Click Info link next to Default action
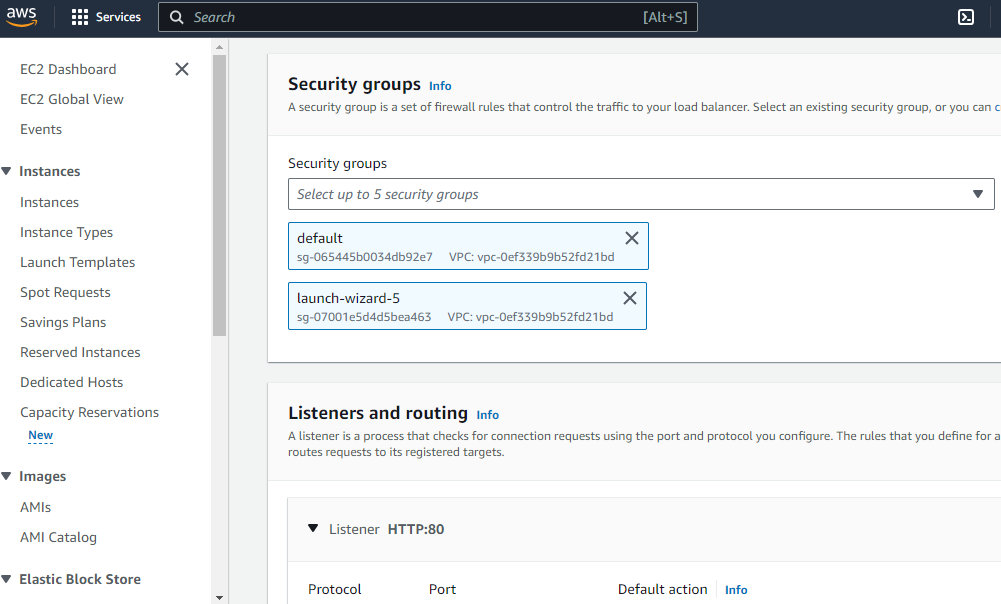The height and width of the screenshot is (604, 1001). (x=736, y=590)
